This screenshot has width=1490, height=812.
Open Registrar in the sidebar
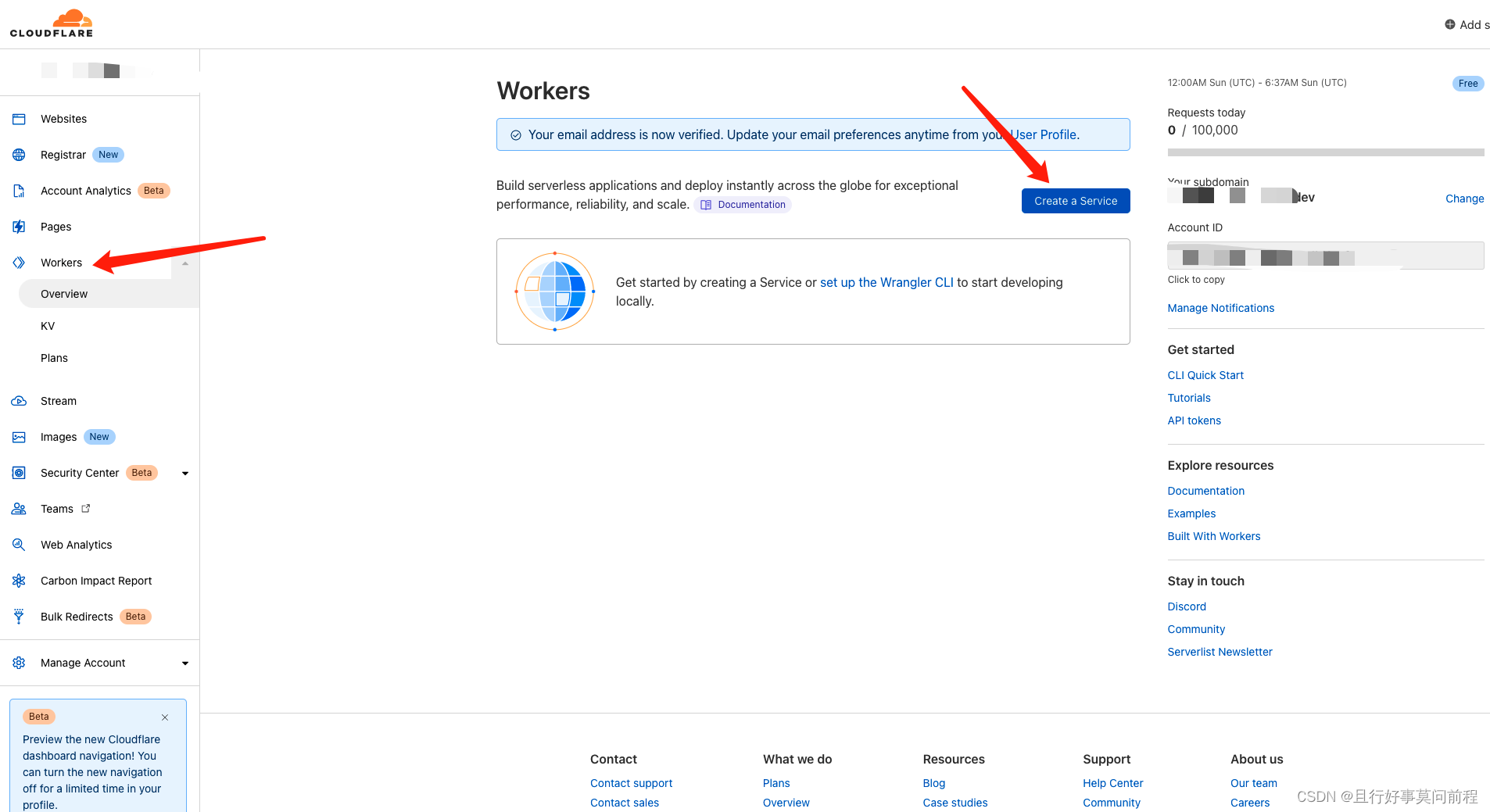(x=63, y=155)
